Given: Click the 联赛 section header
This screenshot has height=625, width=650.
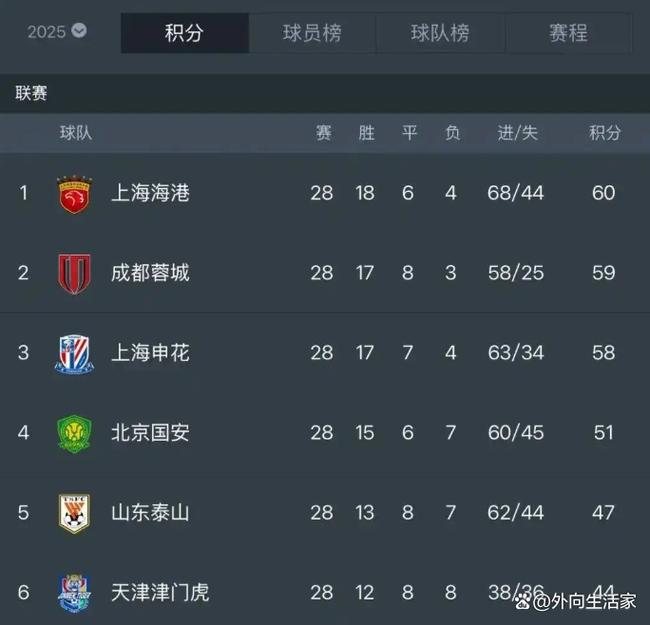Looking at the screenshot, I should 32,94.
